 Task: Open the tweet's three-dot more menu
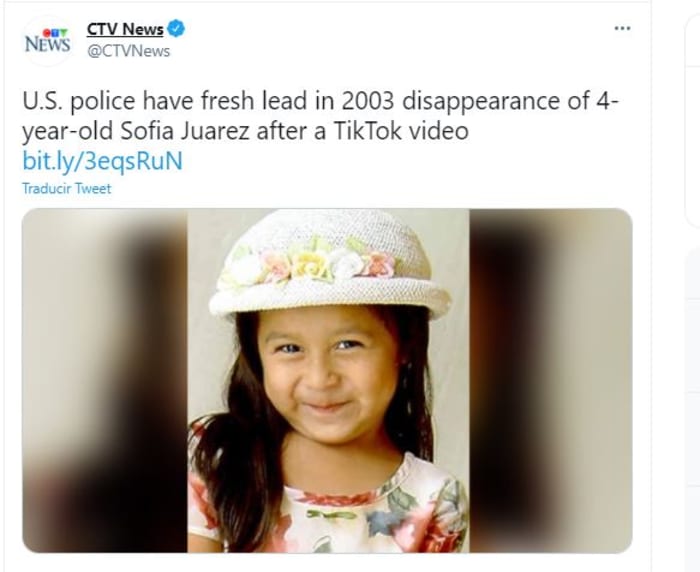pyautogui.click(x=622, y=29)
